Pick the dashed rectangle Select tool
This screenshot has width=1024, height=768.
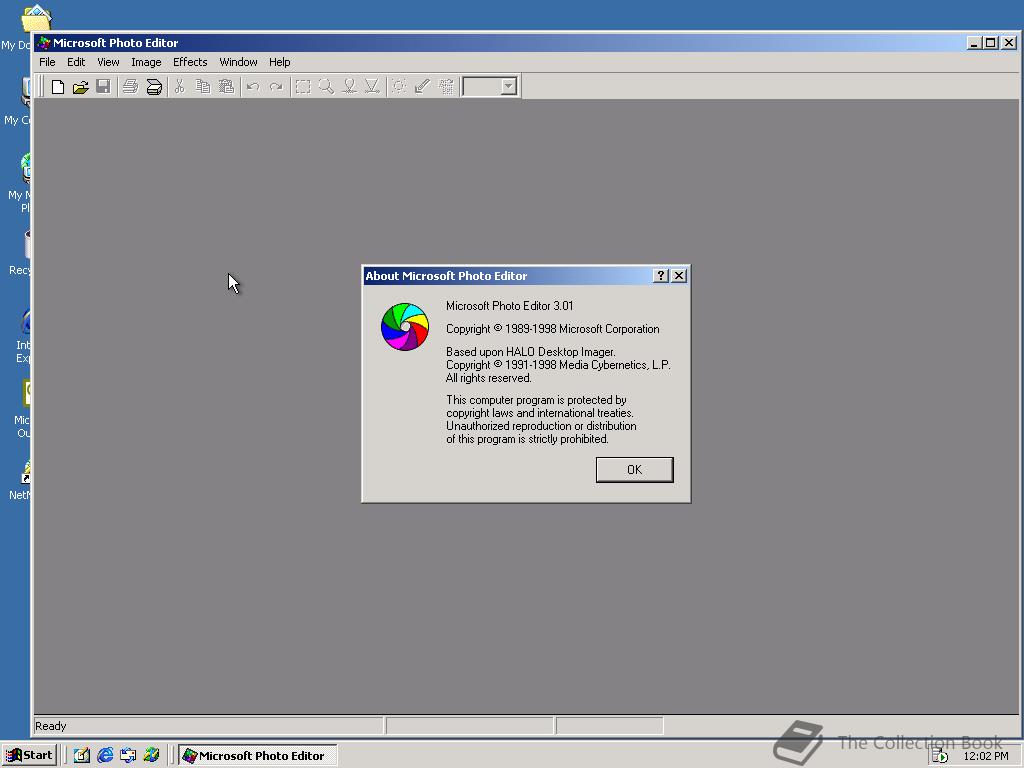(303, 87)
